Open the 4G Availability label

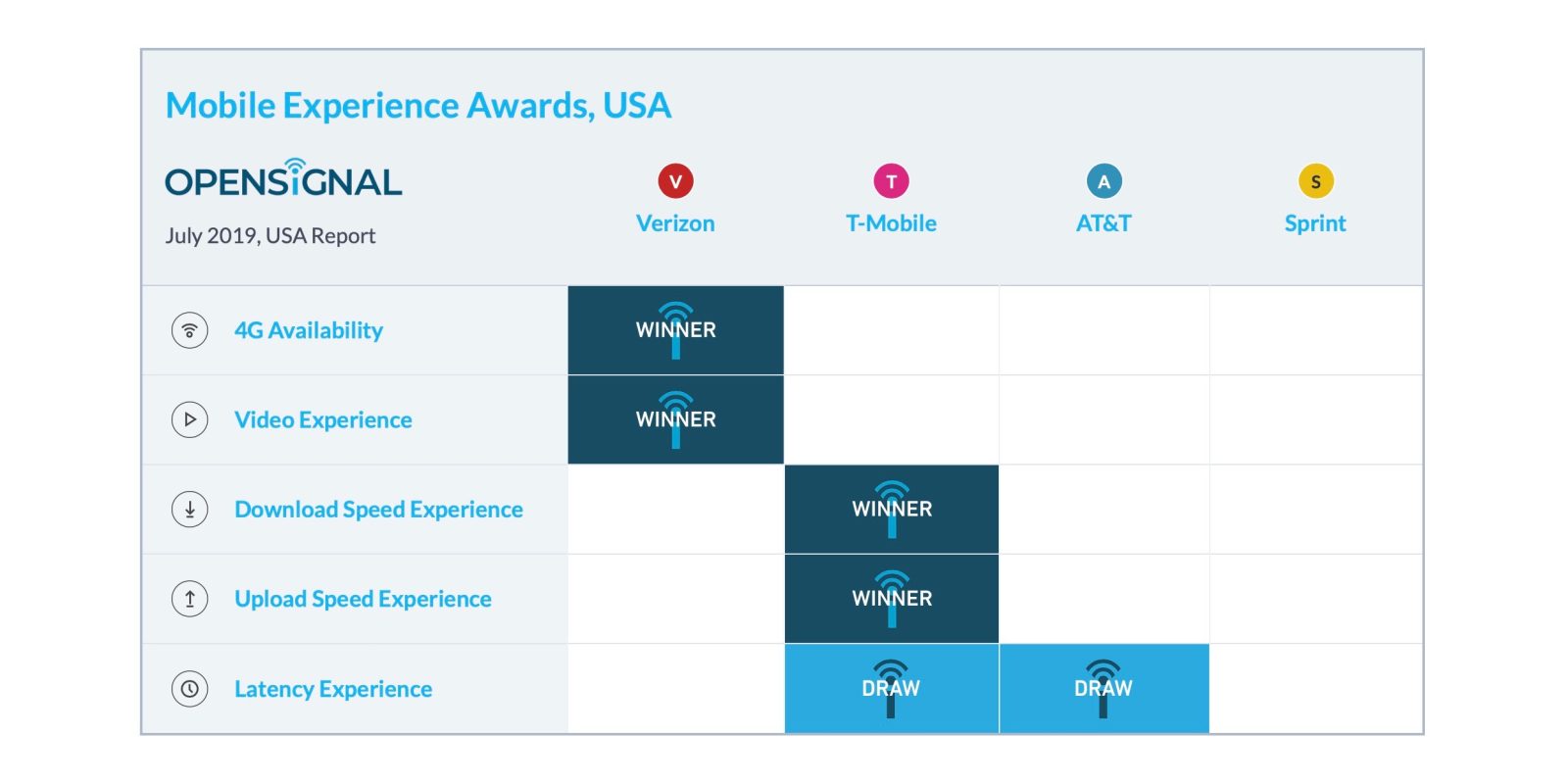309,330
